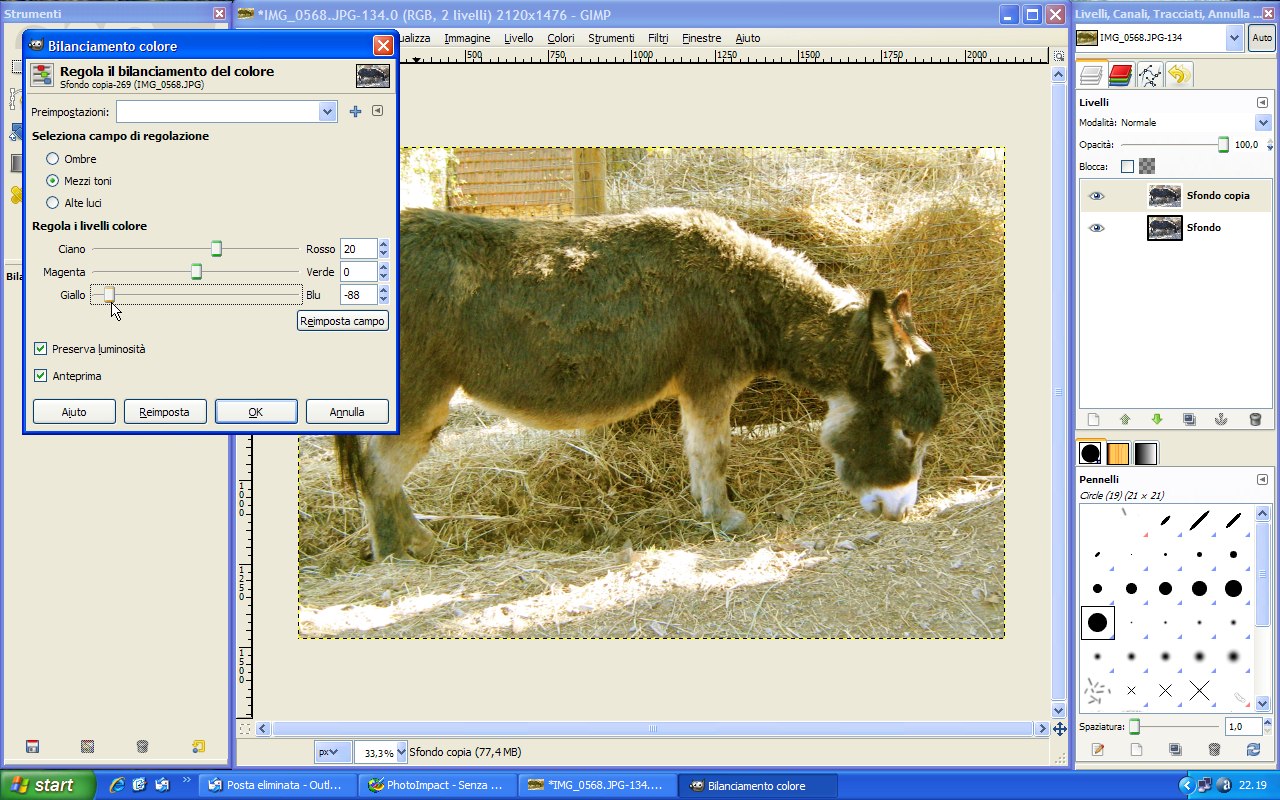Click the Giallo-Blu slider handle
Image resolution: width=1280 pixels, height=800 pixels.
click(x=109, y=294)
